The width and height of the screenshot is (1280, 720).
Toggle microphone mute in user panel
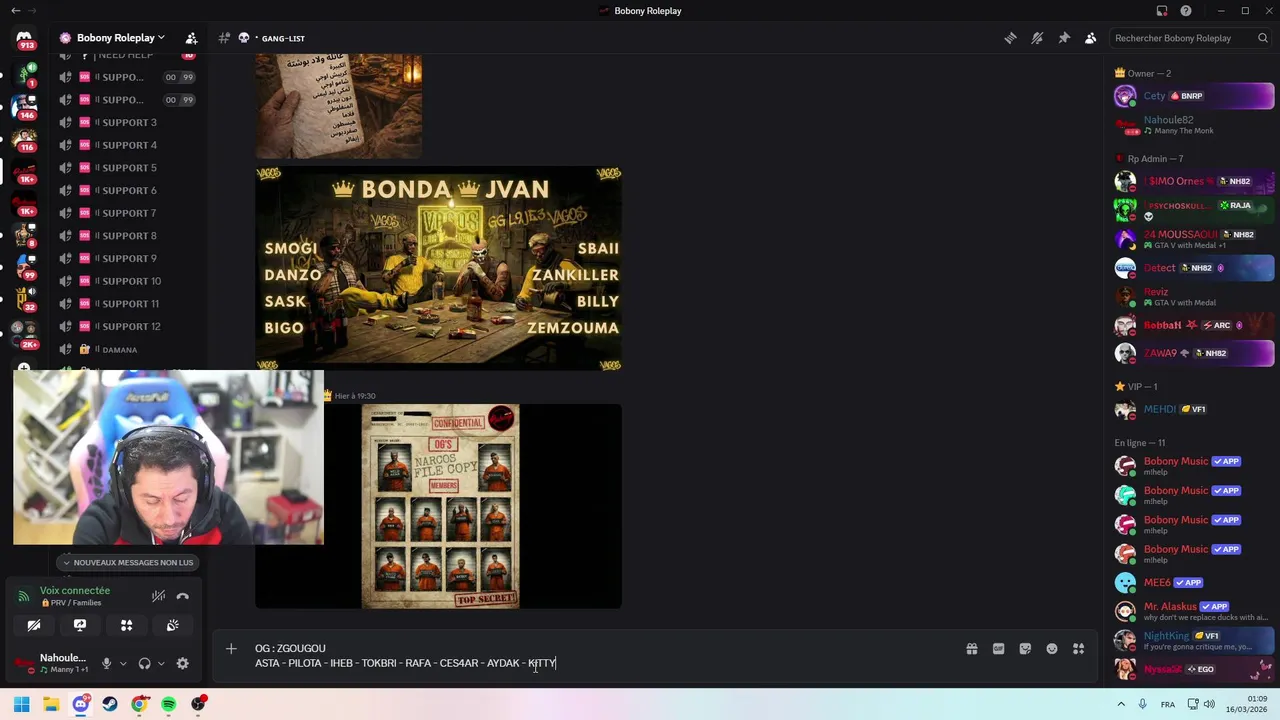106,663
